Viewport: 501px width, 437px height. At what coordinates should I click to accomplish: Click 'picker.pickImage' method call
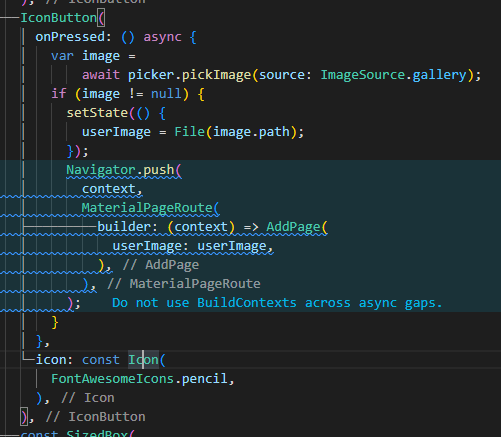pos(189,75)
